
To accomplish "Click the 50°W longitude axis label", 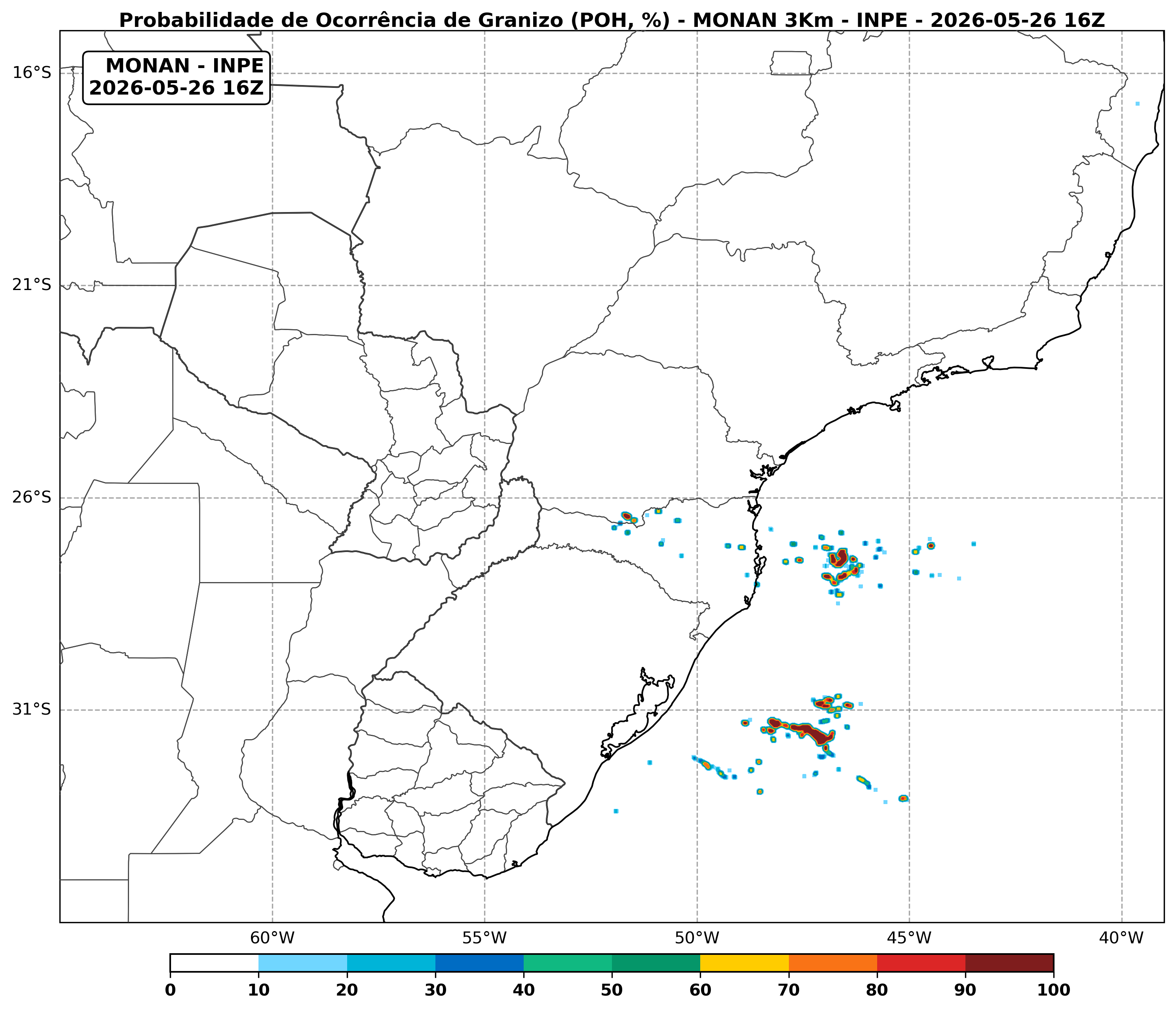I will pyautogui.click(x=697, y=938).
